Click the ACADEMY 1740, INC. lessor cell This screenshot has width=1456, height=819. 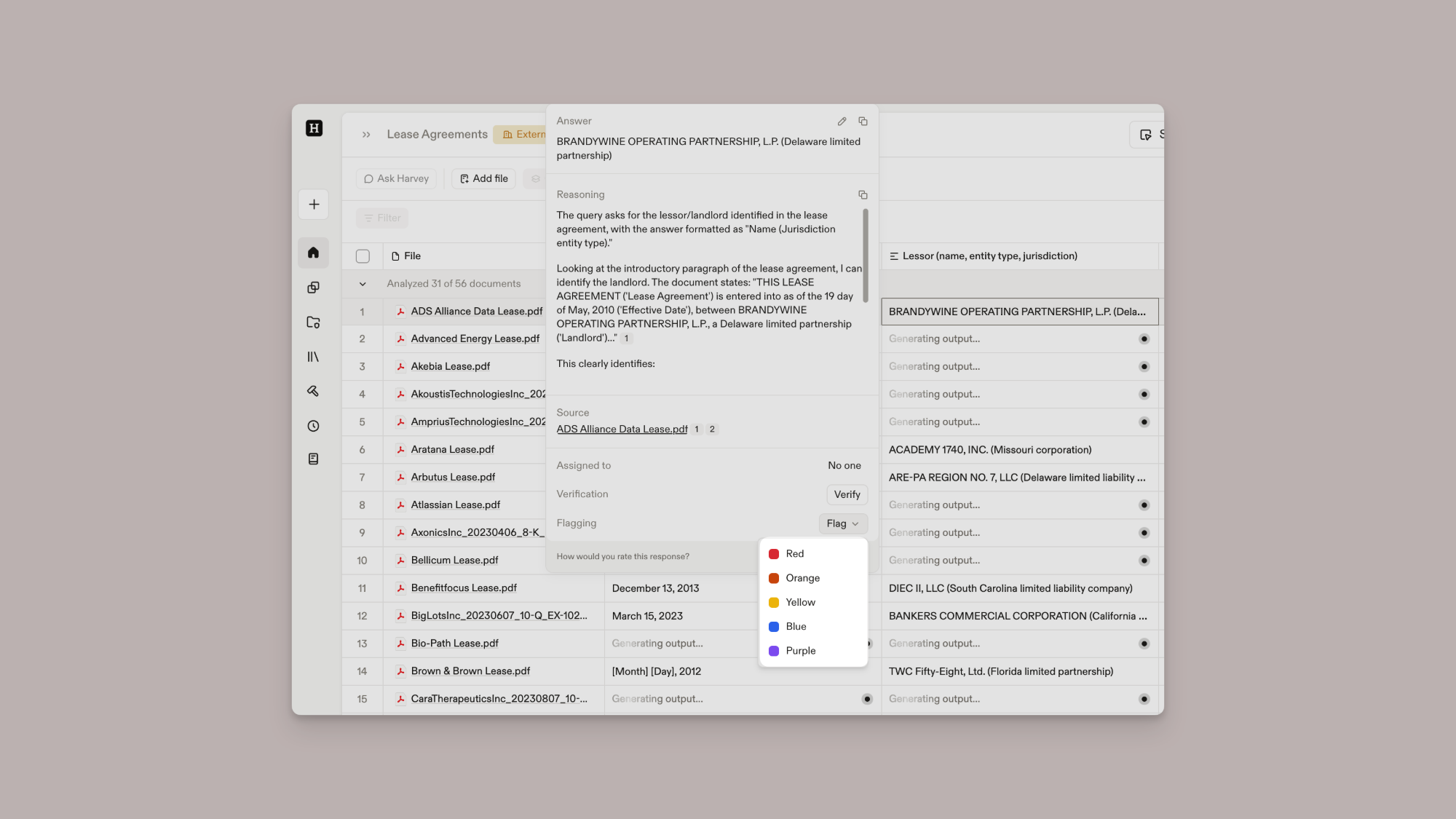(1019, 450)
